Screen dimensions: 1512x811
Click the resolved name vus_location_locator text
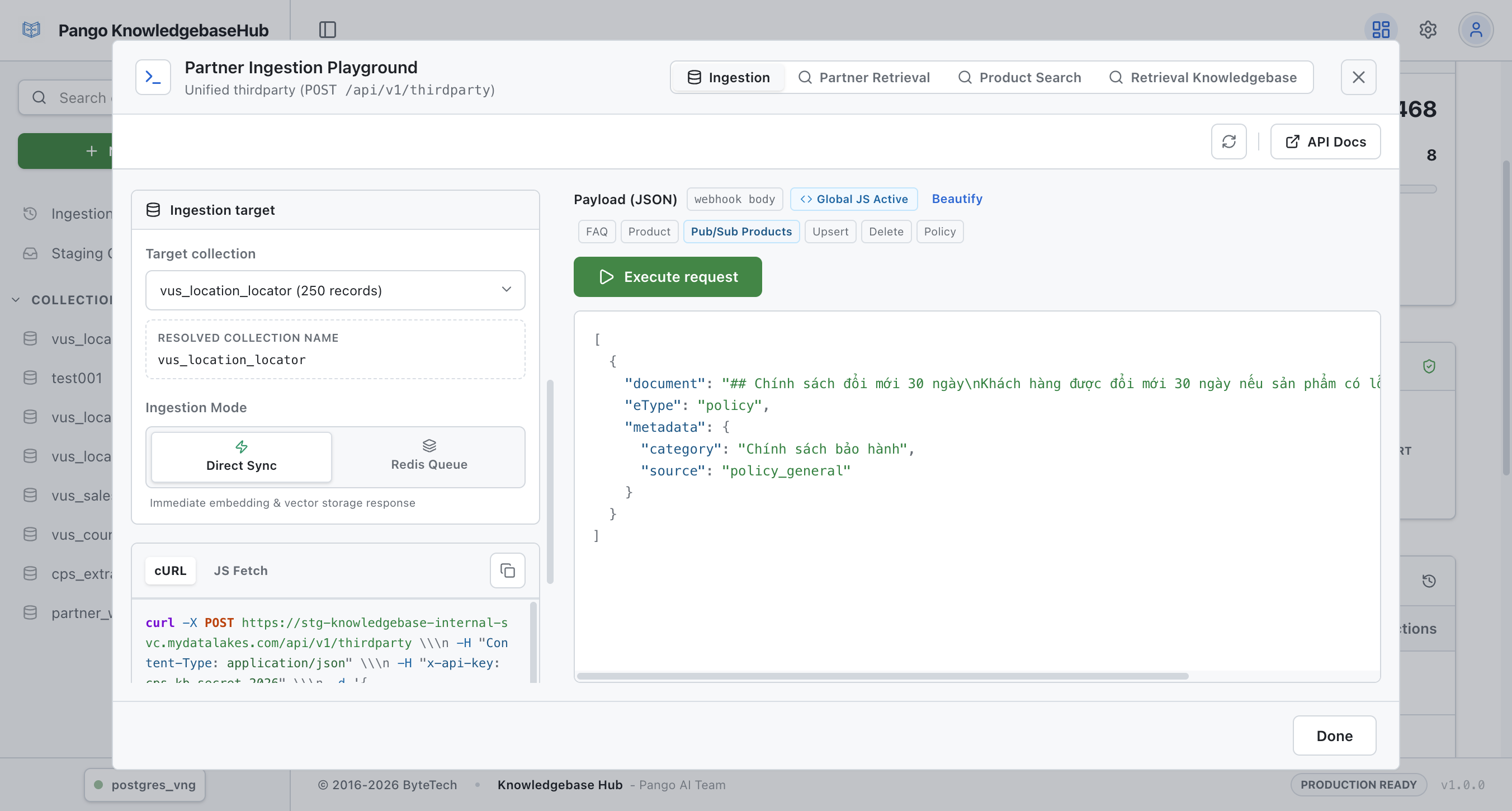231,360
